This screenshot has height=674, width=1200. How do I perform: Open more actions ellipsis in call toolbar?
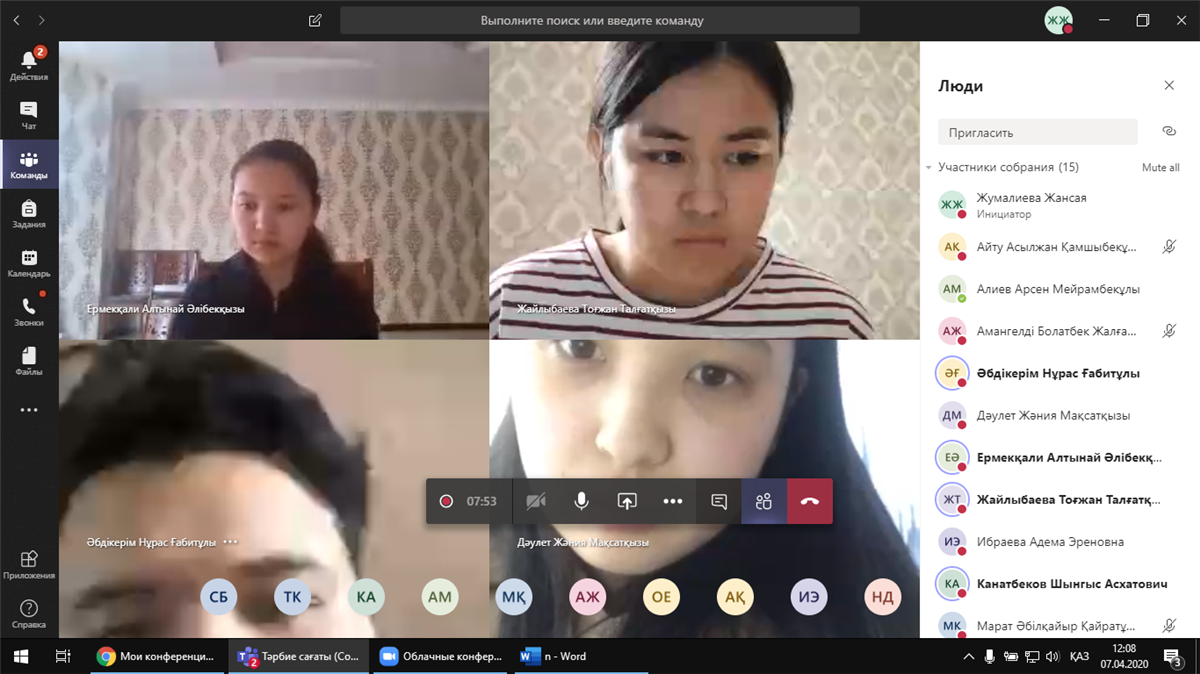click(x=673, y=501)
